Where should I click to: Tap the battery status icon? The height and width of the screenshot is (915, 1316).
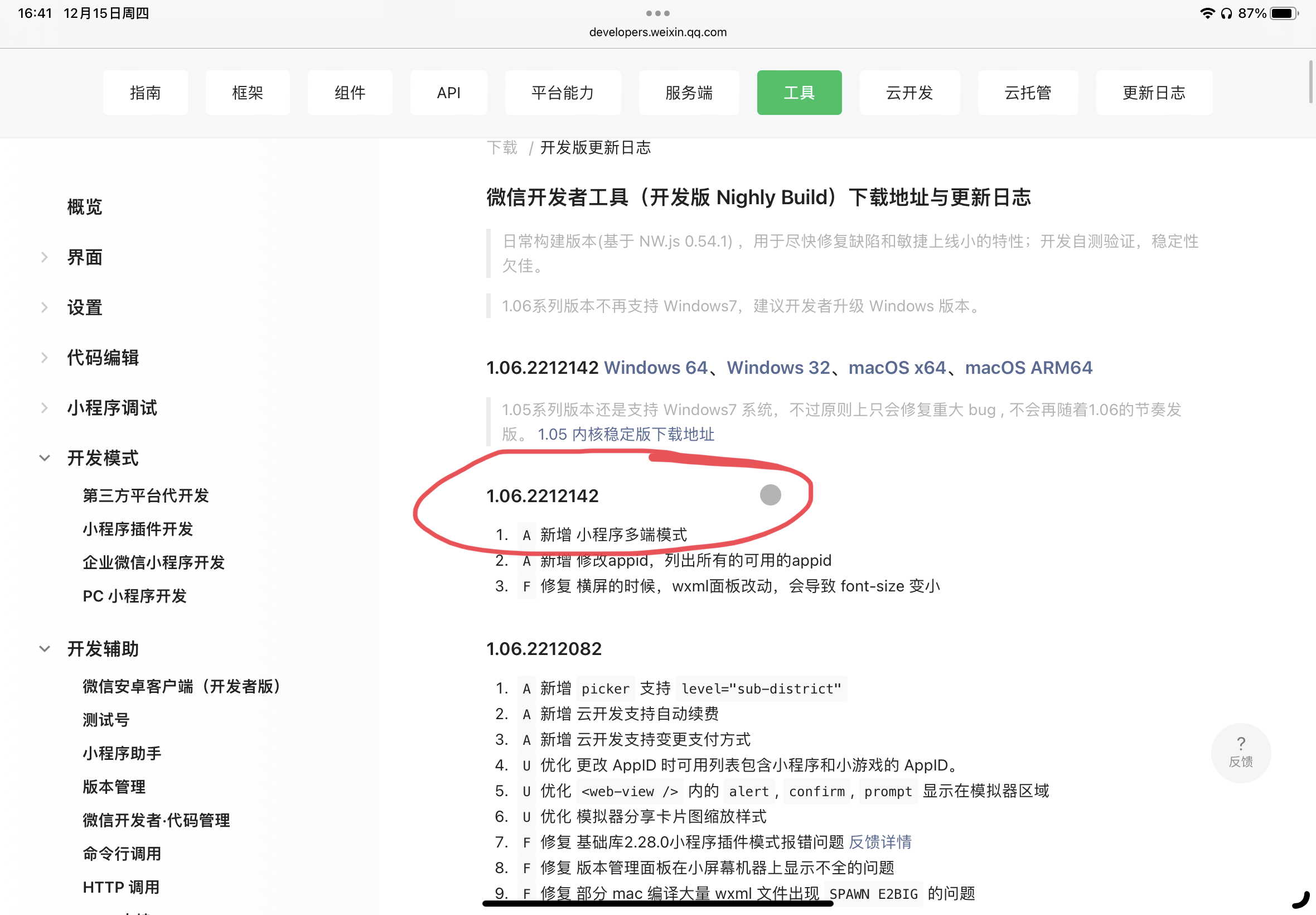coord(1283,13)
